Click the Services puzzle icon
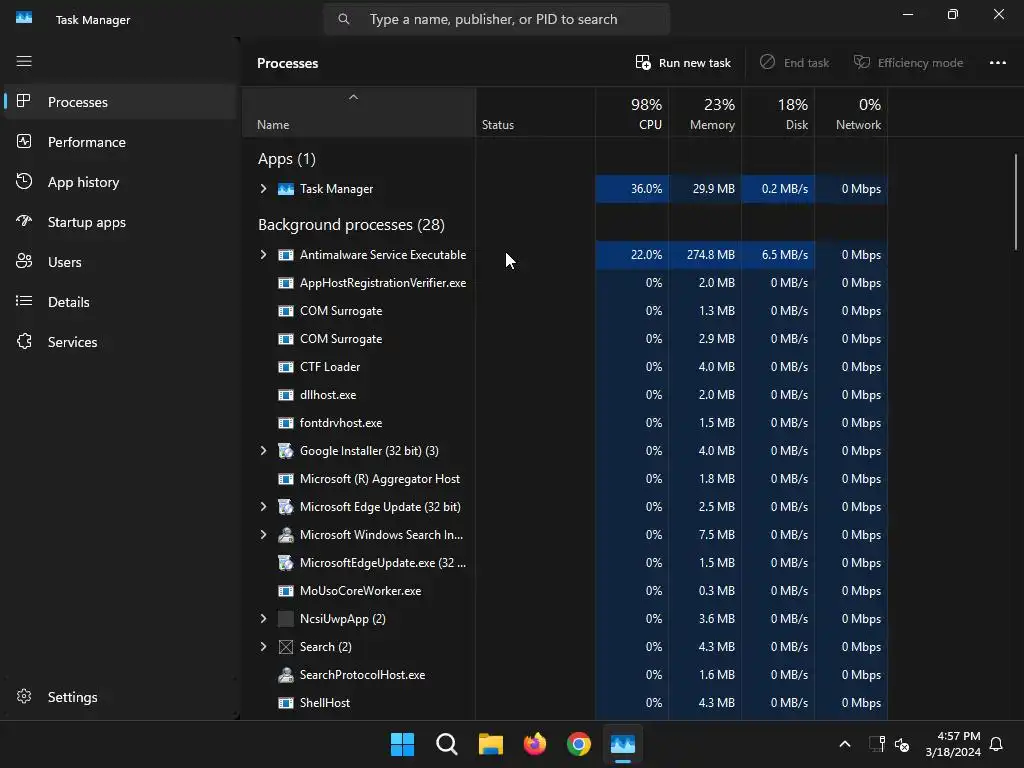 [24, 342]
